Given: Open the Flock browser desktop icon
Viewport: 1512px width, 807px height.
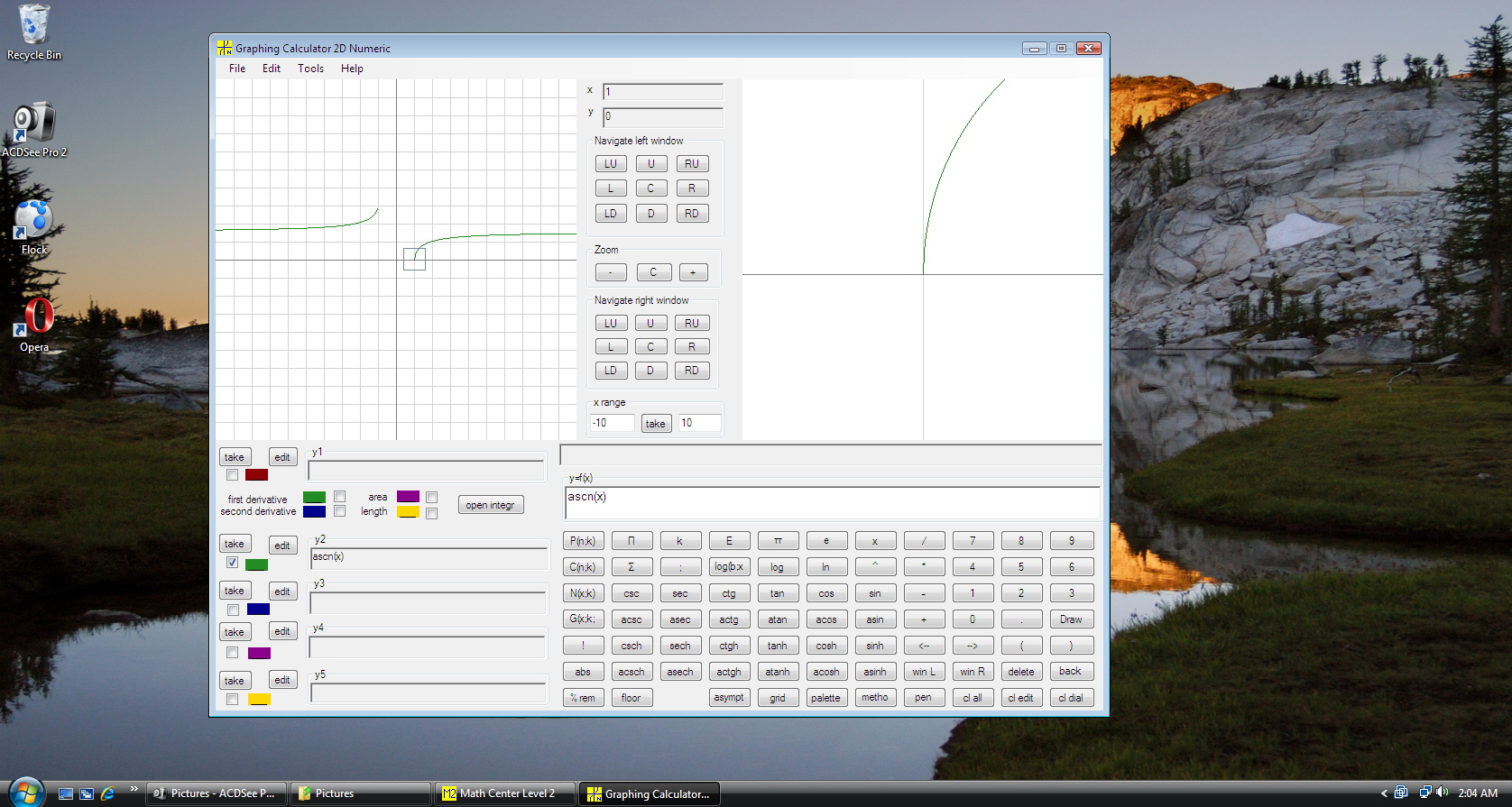Looking at the screenshot, I should tap(34, 227).
